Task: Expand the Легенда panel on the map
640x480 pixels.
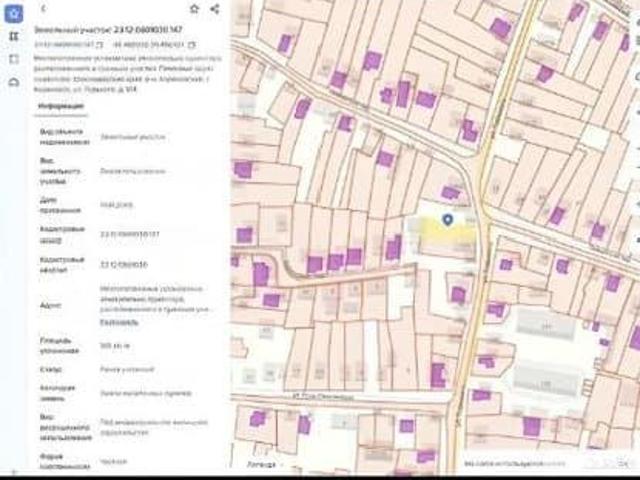Action: click(x=264, y=464)
